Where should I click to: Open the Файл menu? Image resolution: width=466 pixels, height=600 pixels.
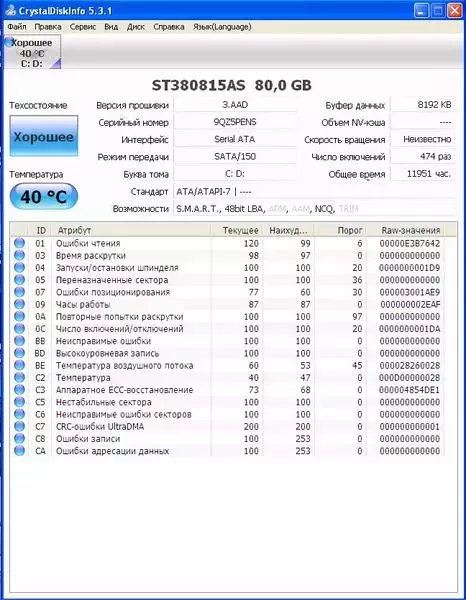click(x=17, y=27)
